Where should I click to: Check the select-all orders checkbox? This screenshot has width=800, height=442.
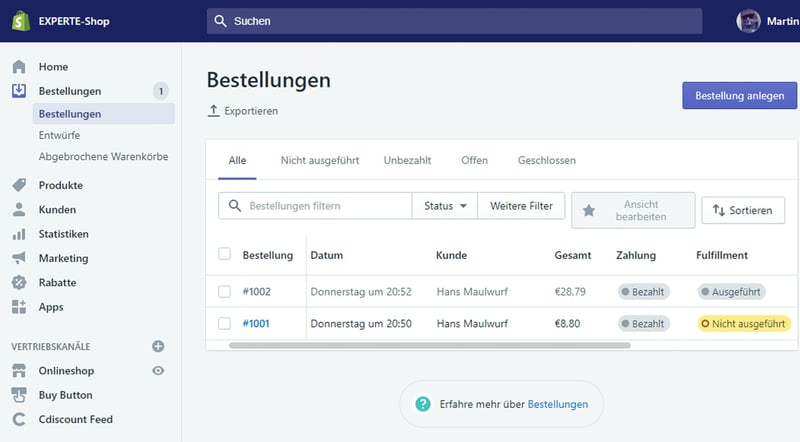coord(224,254)
